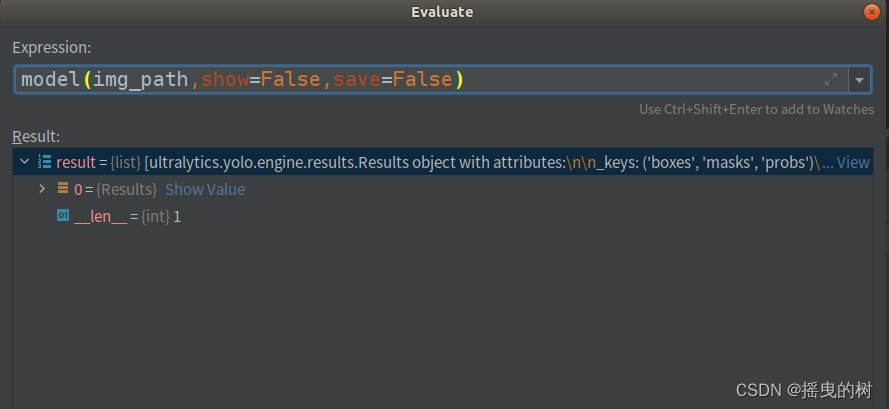Expand the 0 = {Results} entry

click(42, 188)
